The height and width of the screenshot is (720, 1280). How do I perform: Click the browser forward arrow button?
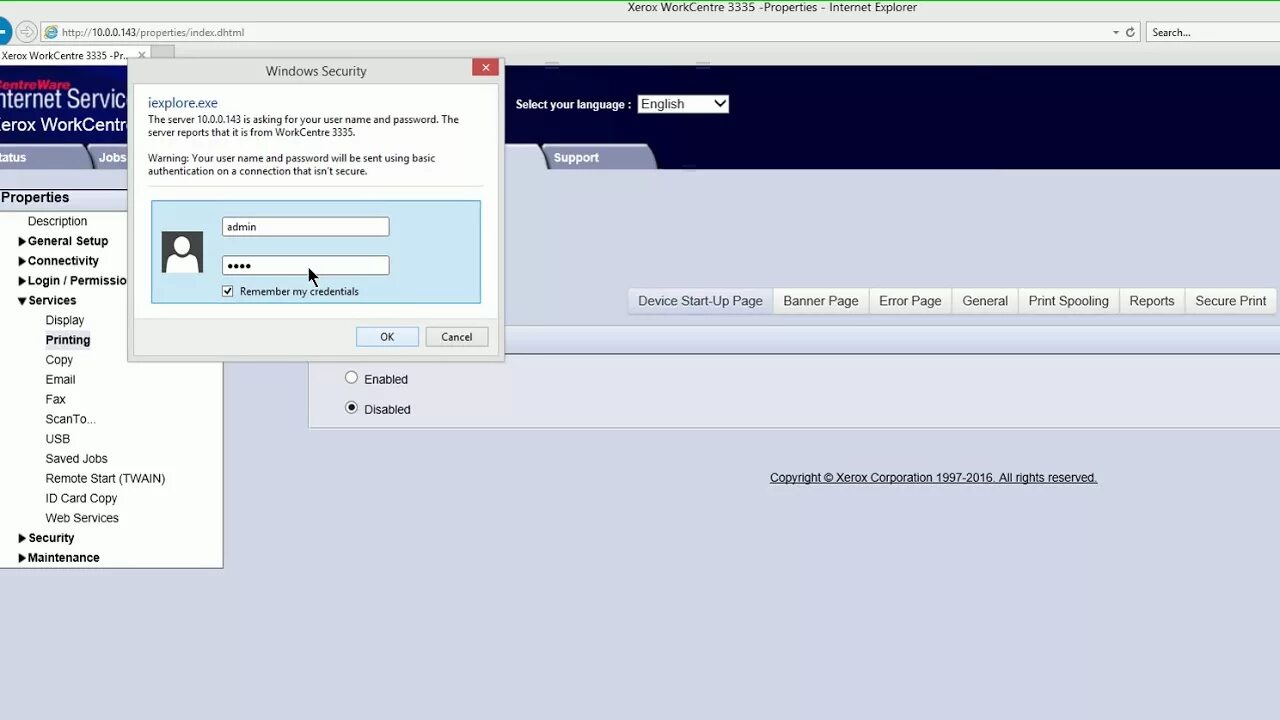pyautogui.click(x=27, y=32)
